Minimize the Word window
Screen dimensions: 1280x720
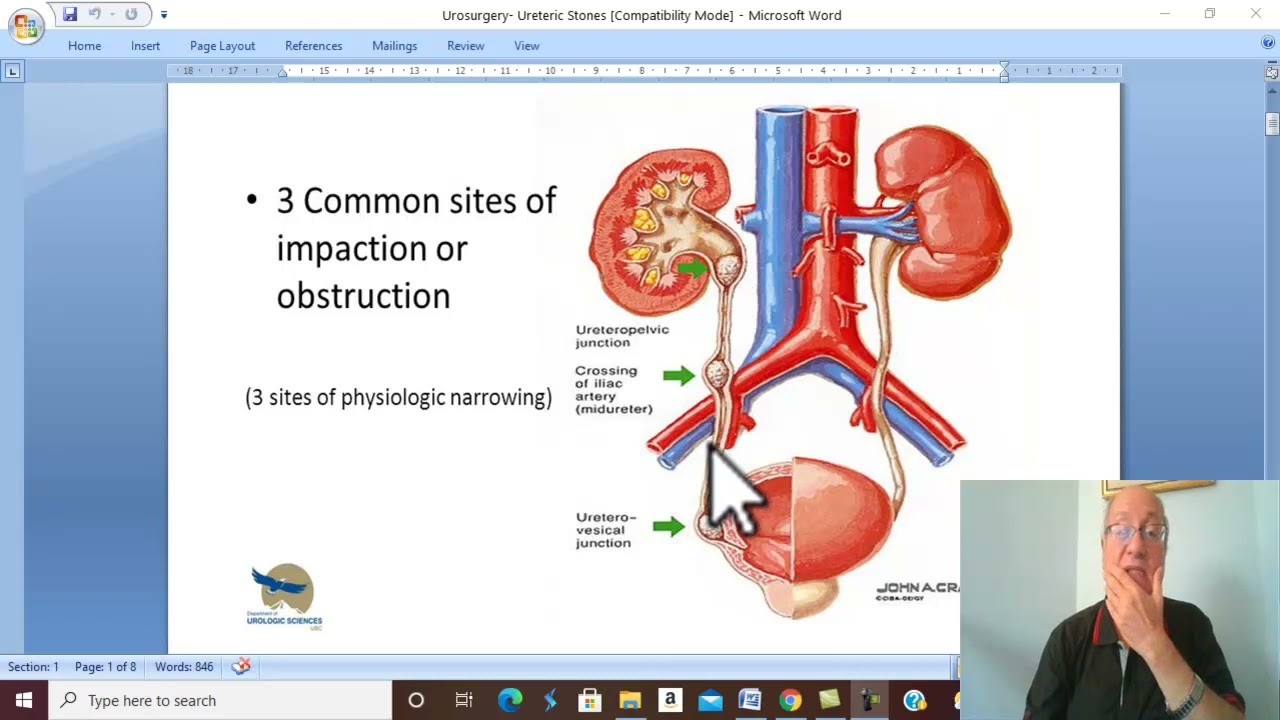(x=1164, y=14)
